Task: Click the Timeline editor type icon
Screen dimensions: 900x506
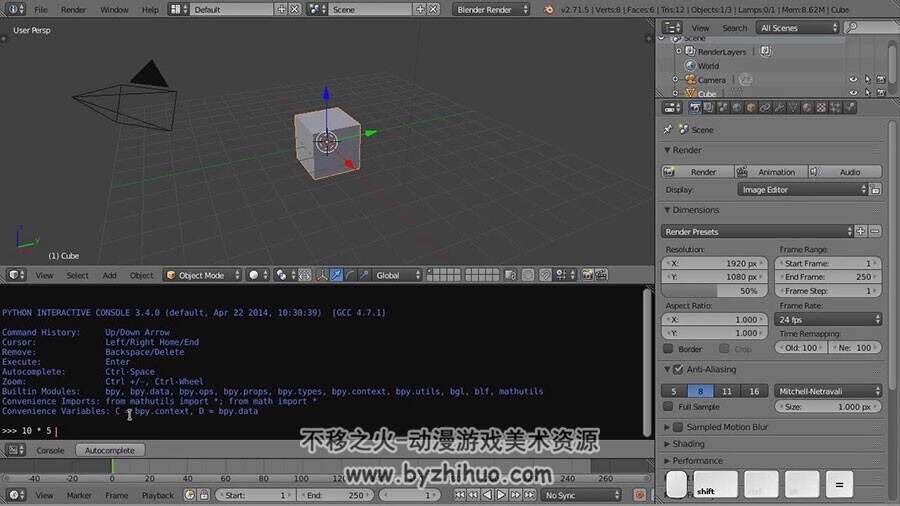Action: tap(15, 495)
